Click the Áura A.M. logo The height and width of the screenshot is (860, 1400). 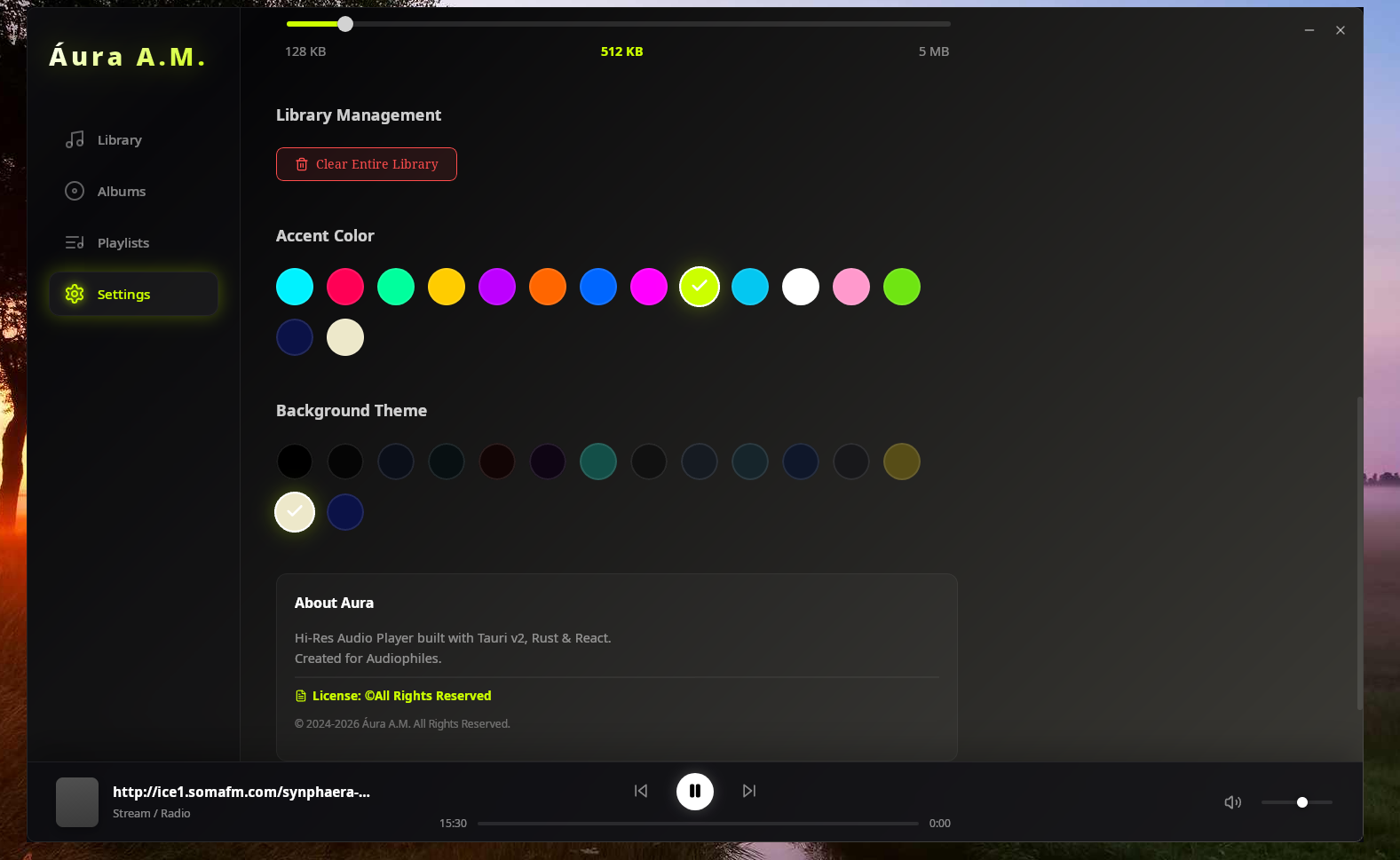tap(128, 57)
